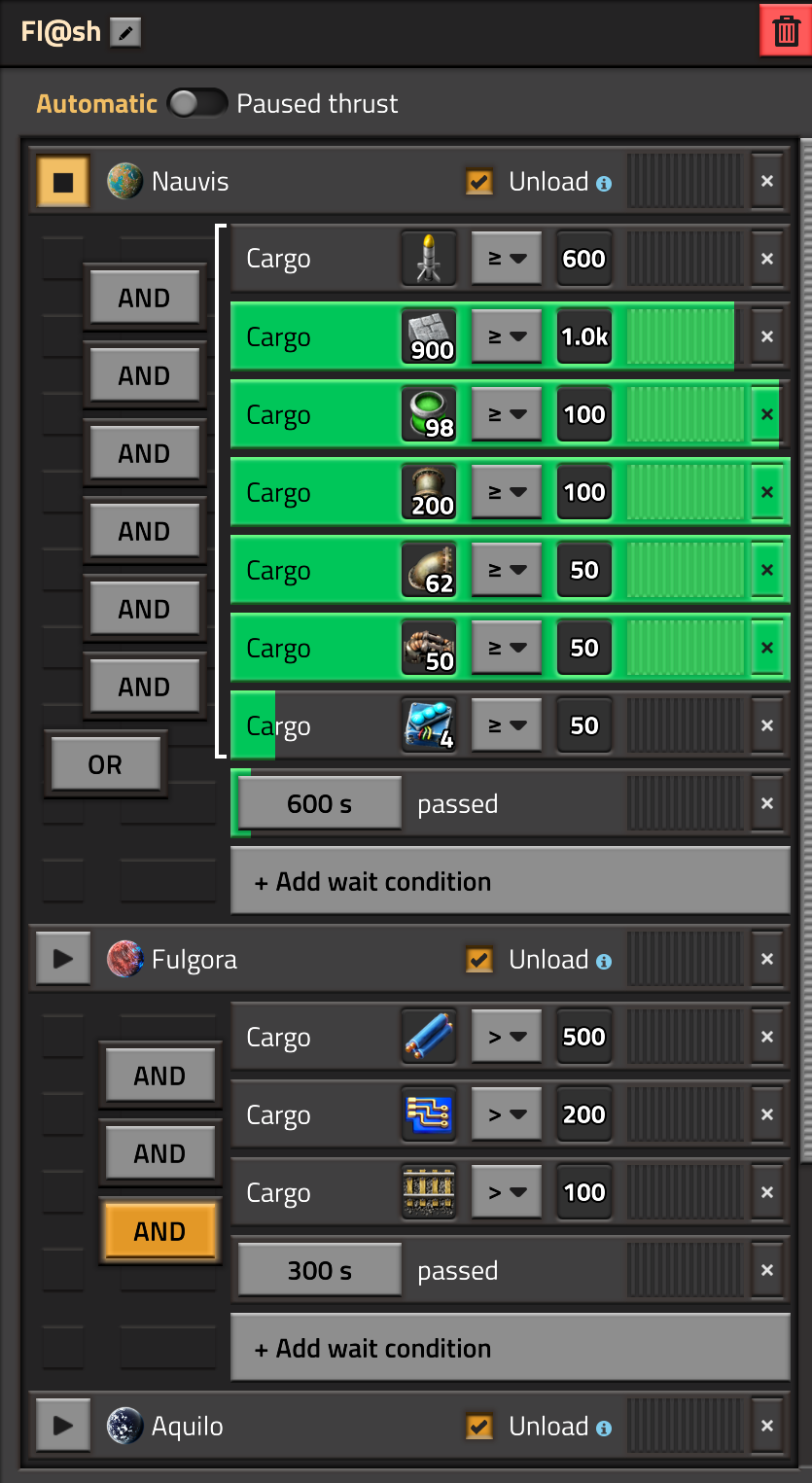Click the green barrel icon showing 98
The image size is (812, 1483).
click(x=429, y=414)
